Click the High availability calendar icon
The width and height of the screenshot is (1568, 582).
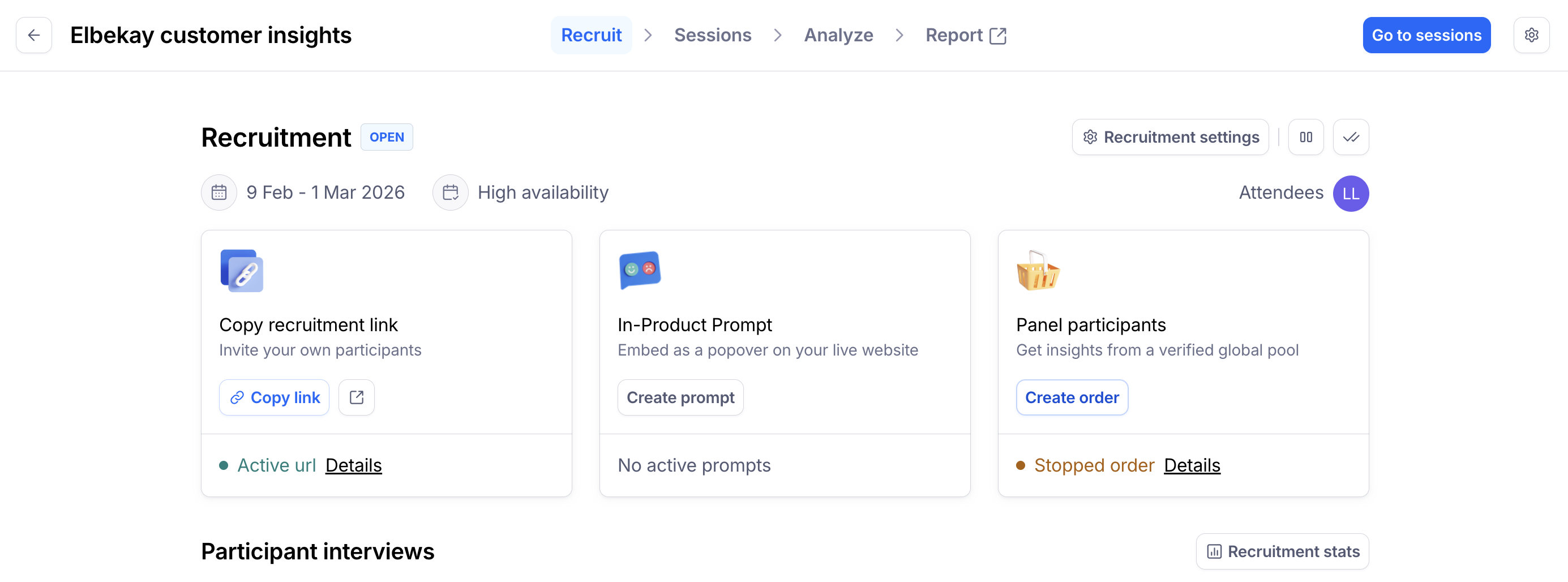tap(451, 192)
